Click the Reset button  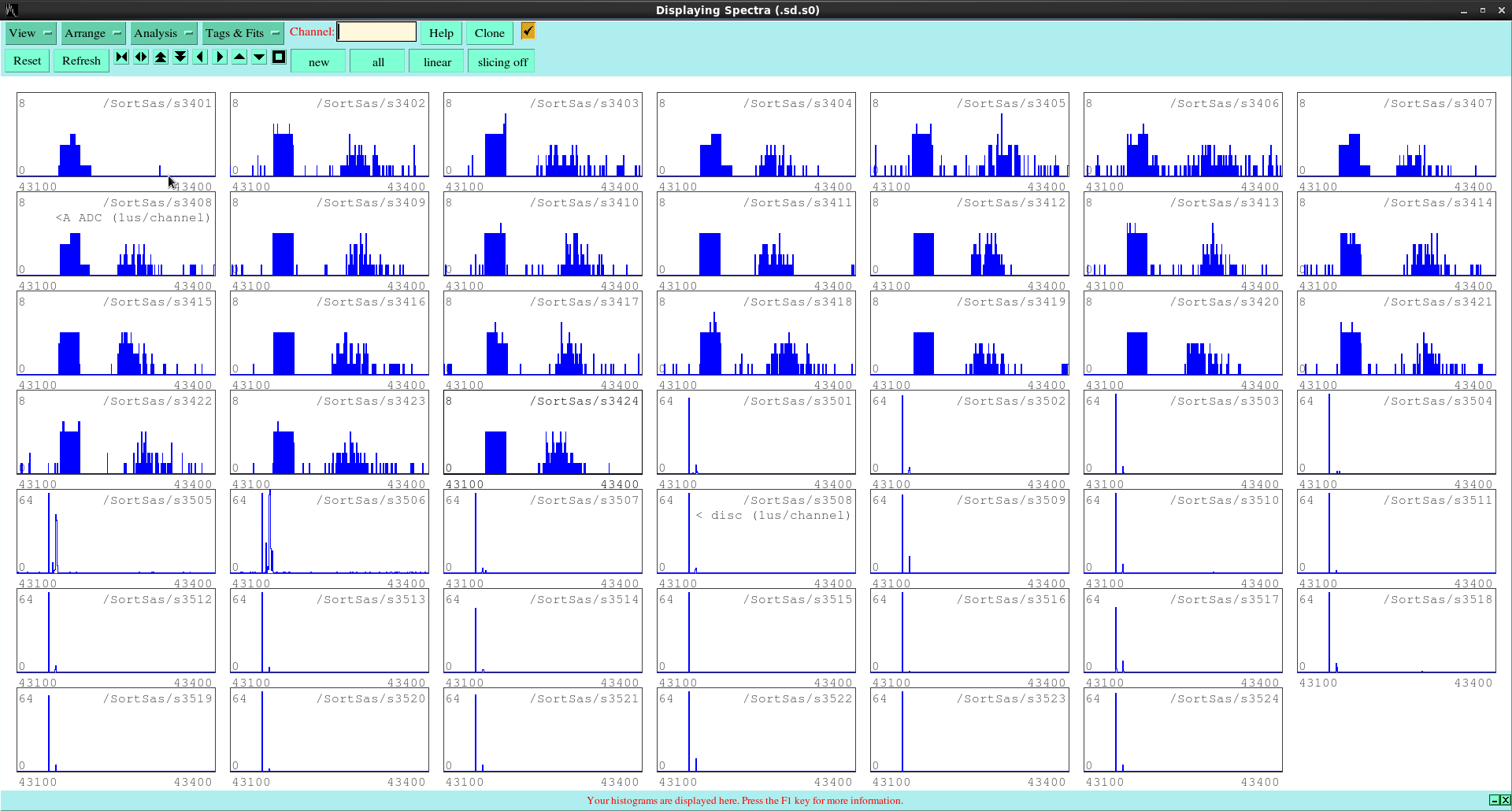(28, 61)
